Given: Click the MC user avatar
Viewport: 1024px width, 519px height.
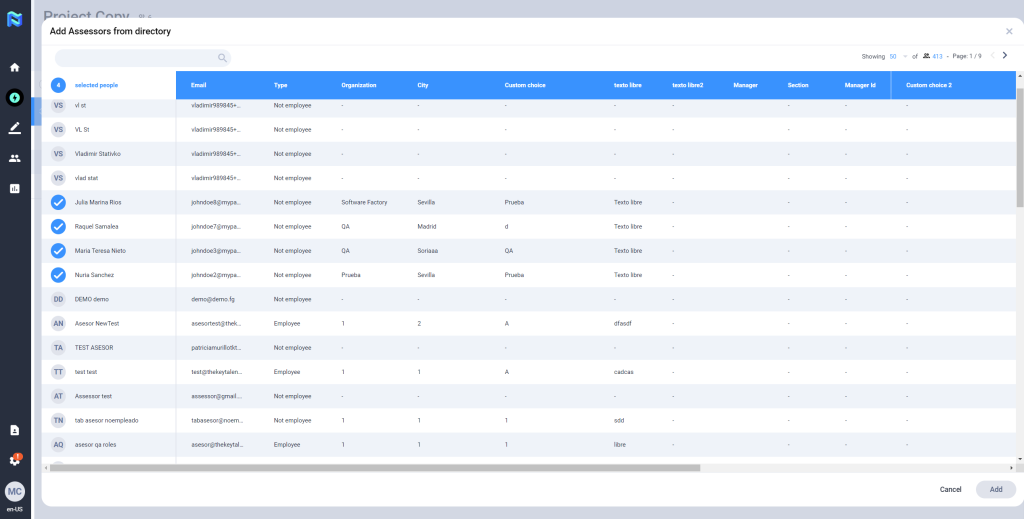Looking at the screenshot, I should pyautogui.click(x=14, y=491).
